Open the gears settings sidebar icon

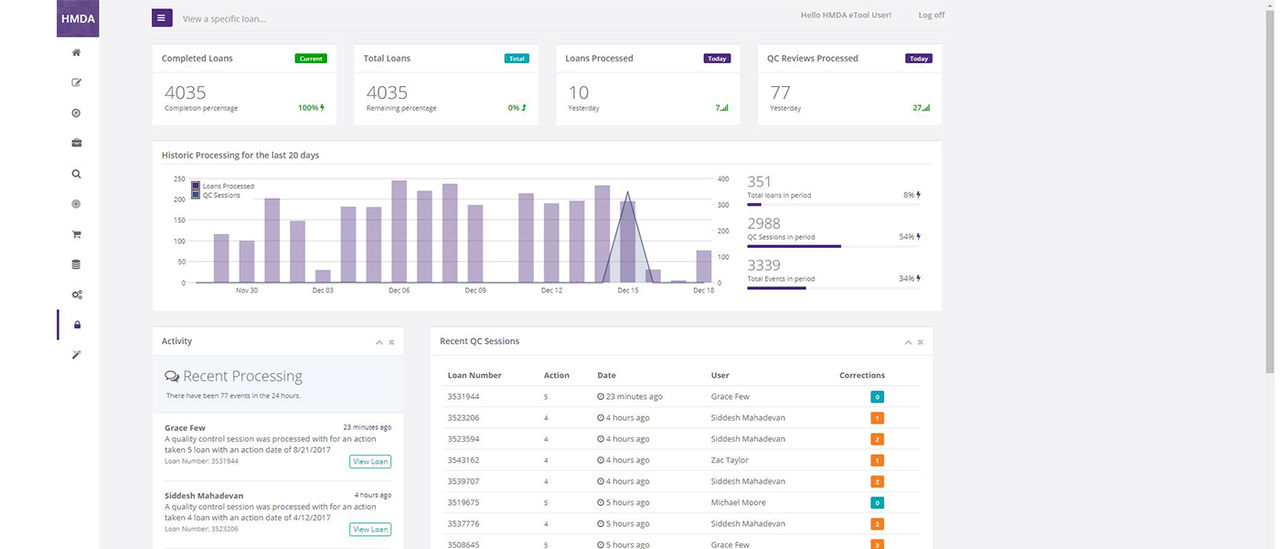[77, 295]
